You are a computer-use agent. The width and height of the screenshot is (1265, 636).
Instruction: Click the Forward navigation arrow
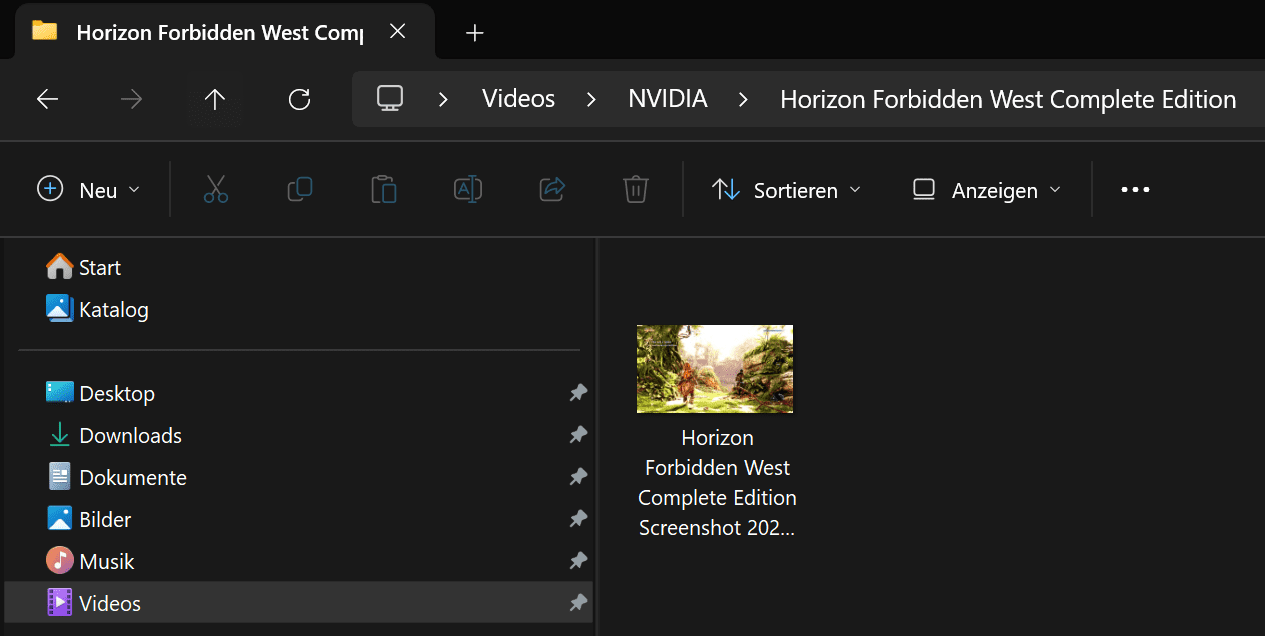point(131,99)
